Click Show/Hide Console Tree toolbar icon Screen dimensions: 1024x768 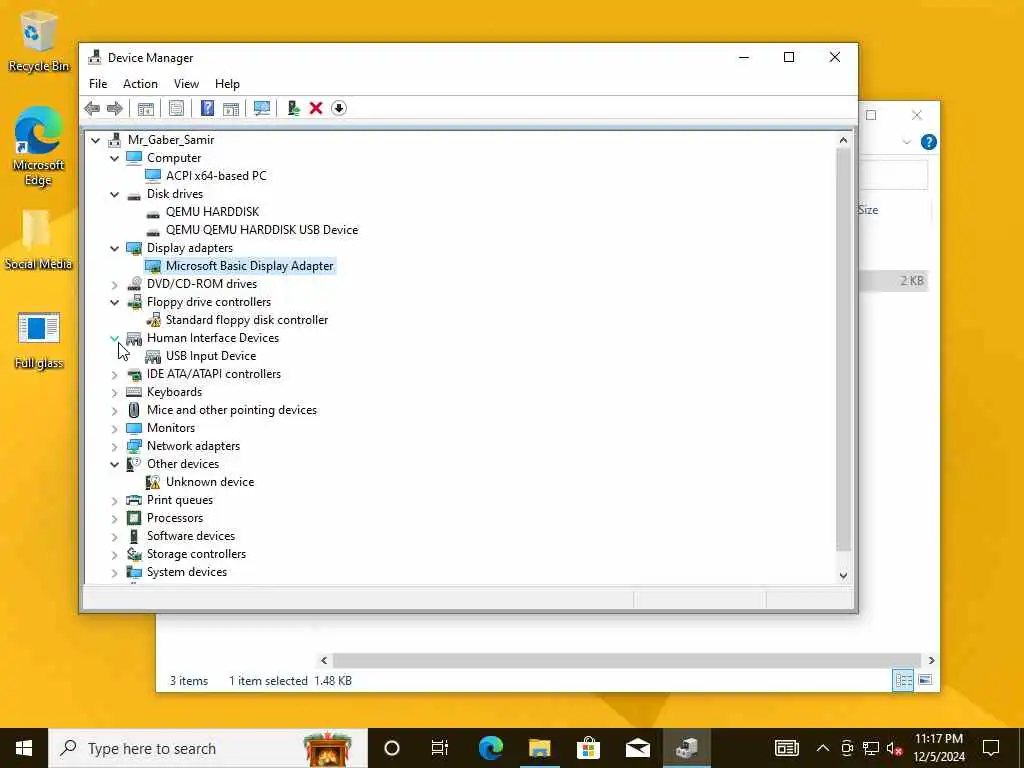tap(146, 108)
